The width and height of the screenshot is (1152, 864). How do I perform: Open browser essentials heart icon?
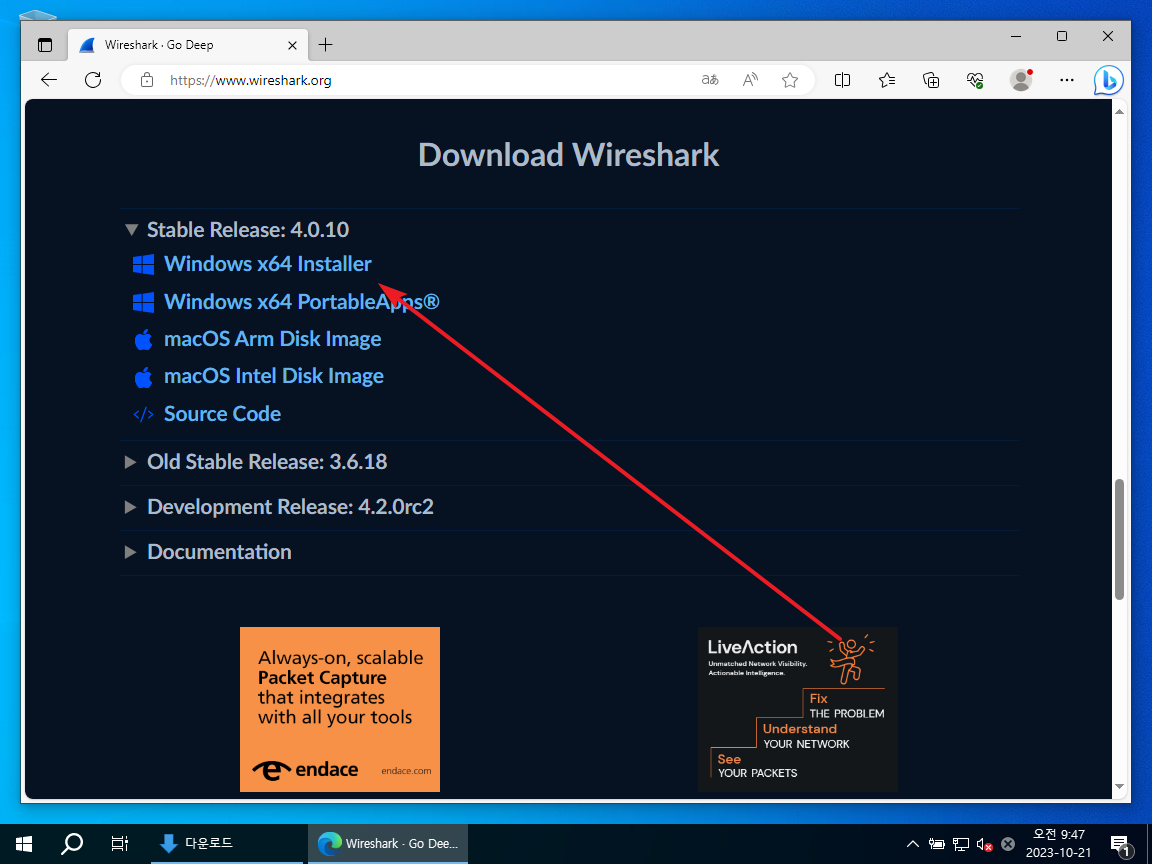coord(975,80)
